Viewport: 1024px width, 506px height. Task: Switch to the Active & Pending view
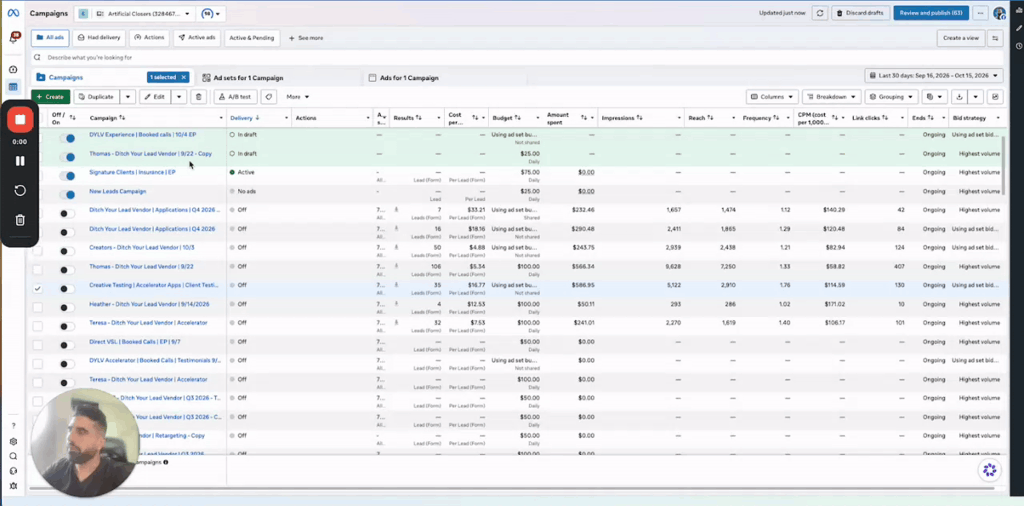point(252,38)
